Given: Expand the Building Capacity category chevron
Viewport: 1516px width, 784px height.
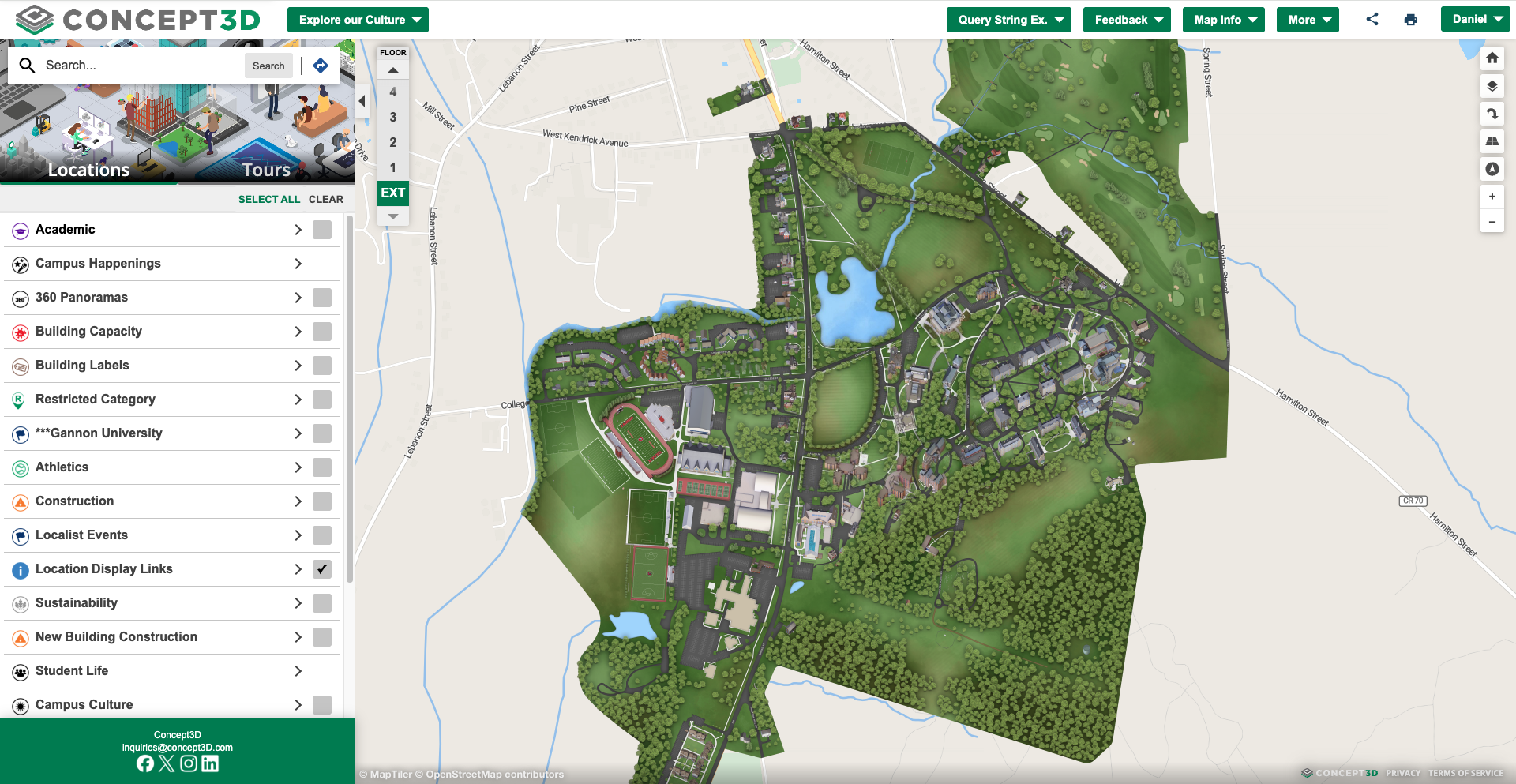Looking at the screenshot, I should click(x=298, y=332).
